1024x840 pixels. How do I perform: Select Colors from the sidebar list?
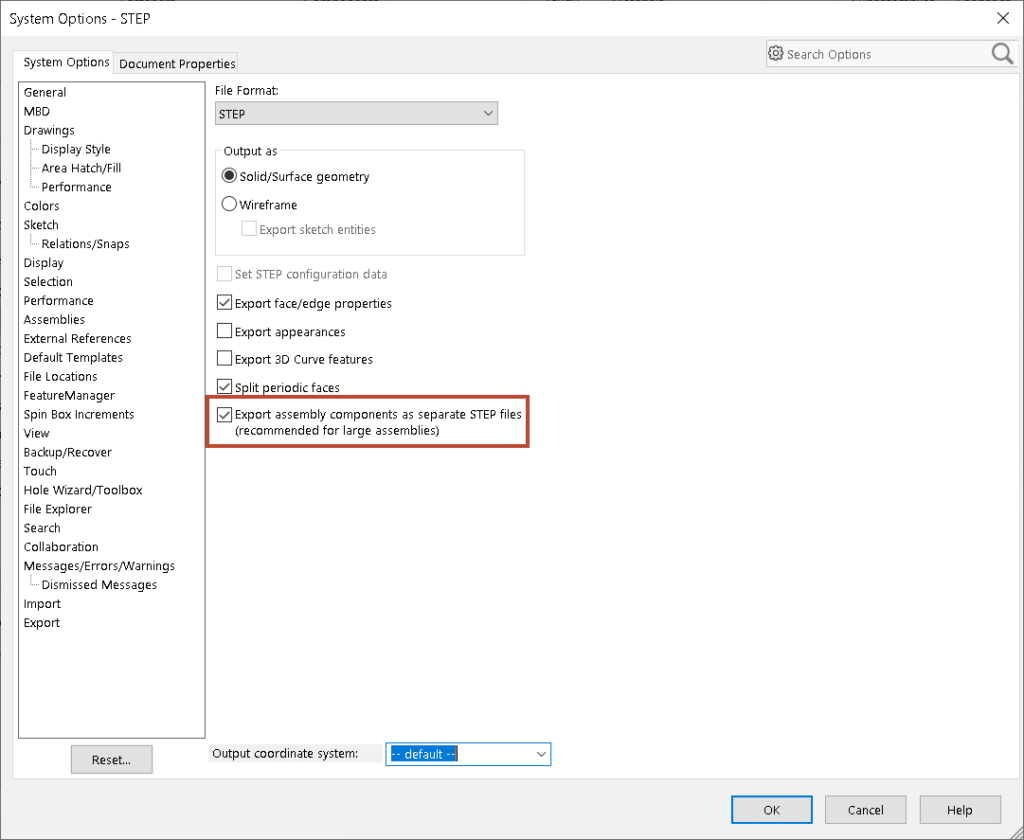[x=41, y=205]
